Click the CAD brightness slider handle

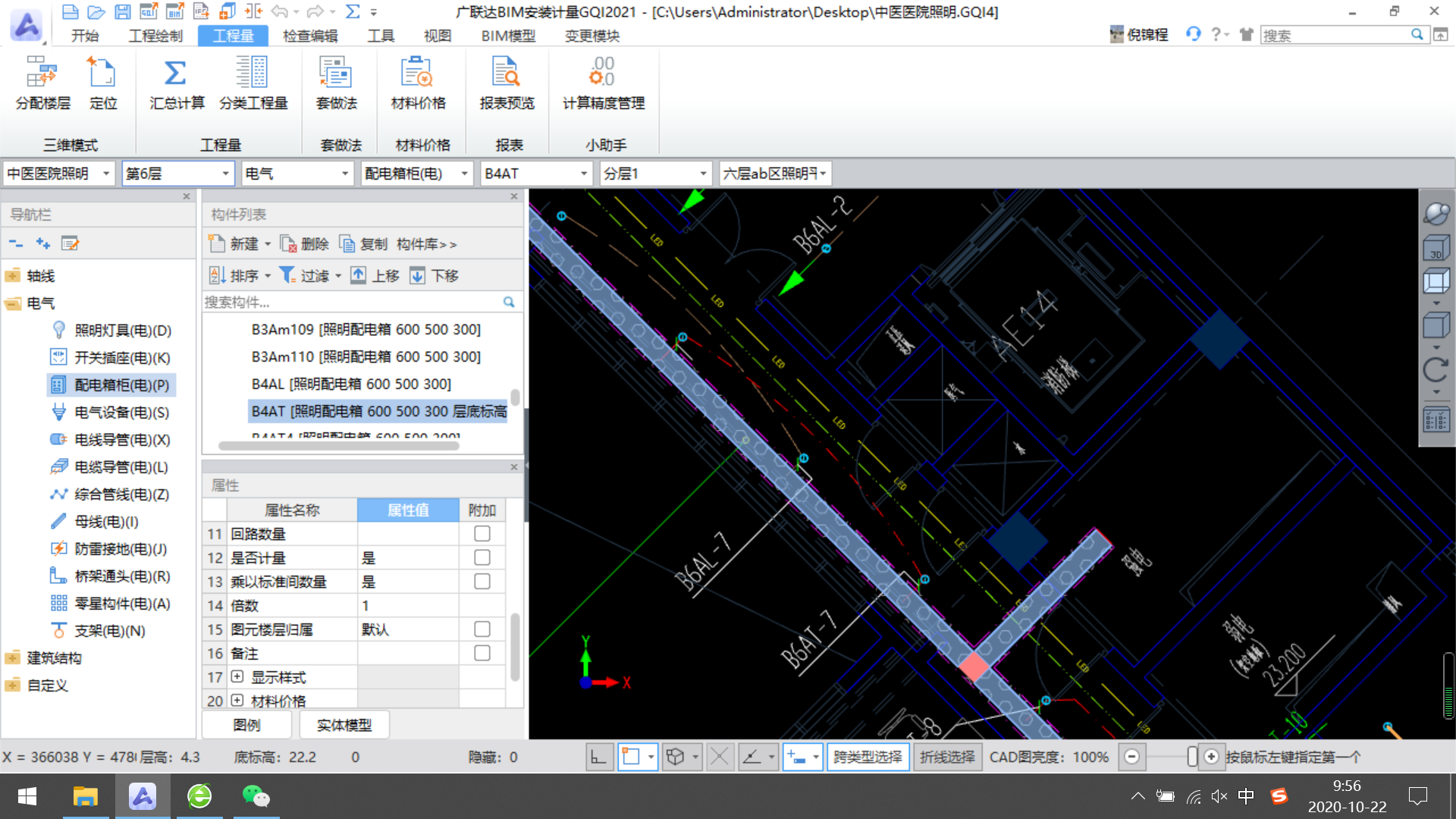pos(1192,757)
